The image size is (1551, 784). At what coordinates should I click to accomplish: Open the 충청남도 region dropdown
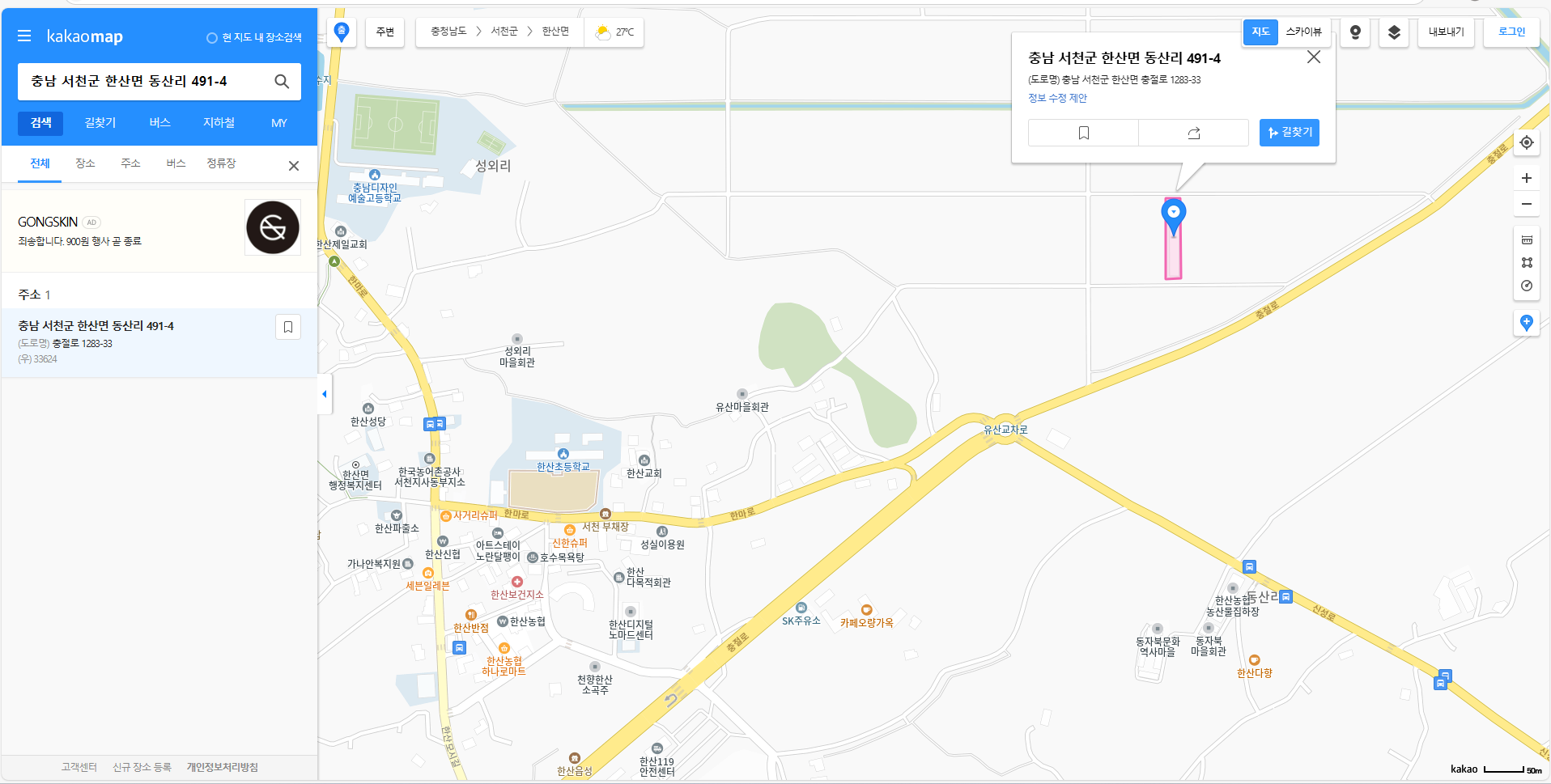click(448, 32)
